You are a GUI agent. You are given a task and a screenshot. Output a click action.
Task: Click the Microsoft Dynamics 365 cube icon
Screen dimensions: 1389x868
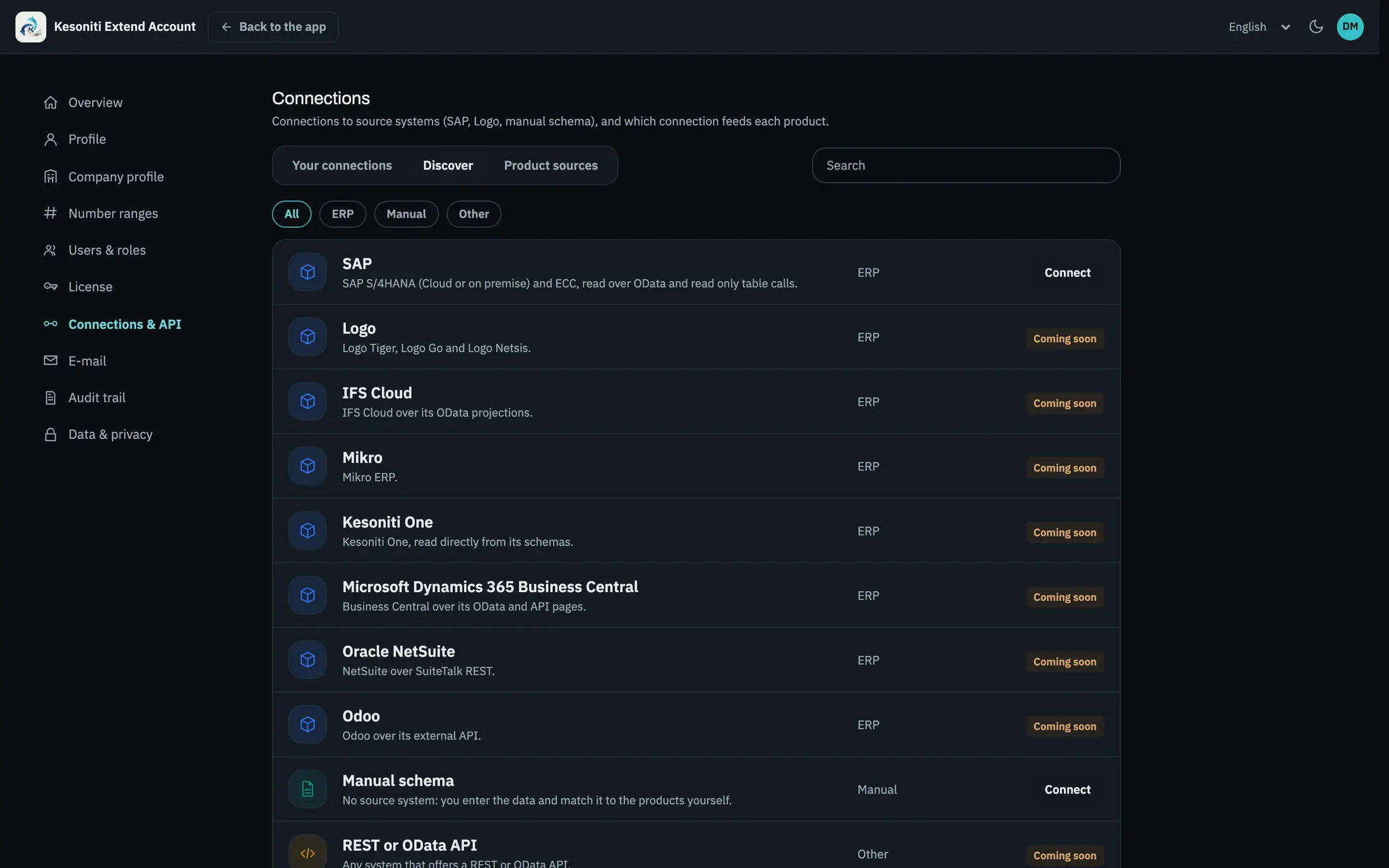coord(307,595)
